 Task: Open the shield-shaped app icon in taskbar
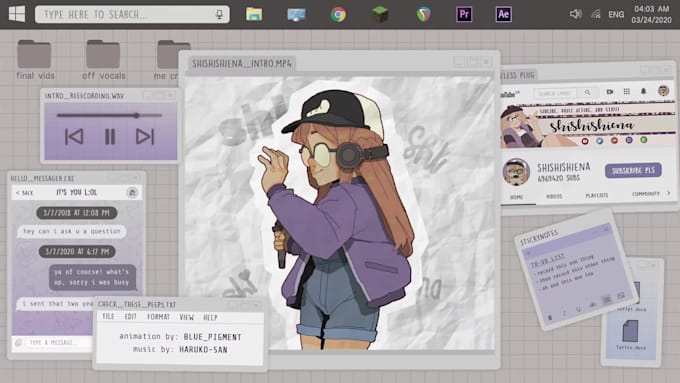coord(424,14)
